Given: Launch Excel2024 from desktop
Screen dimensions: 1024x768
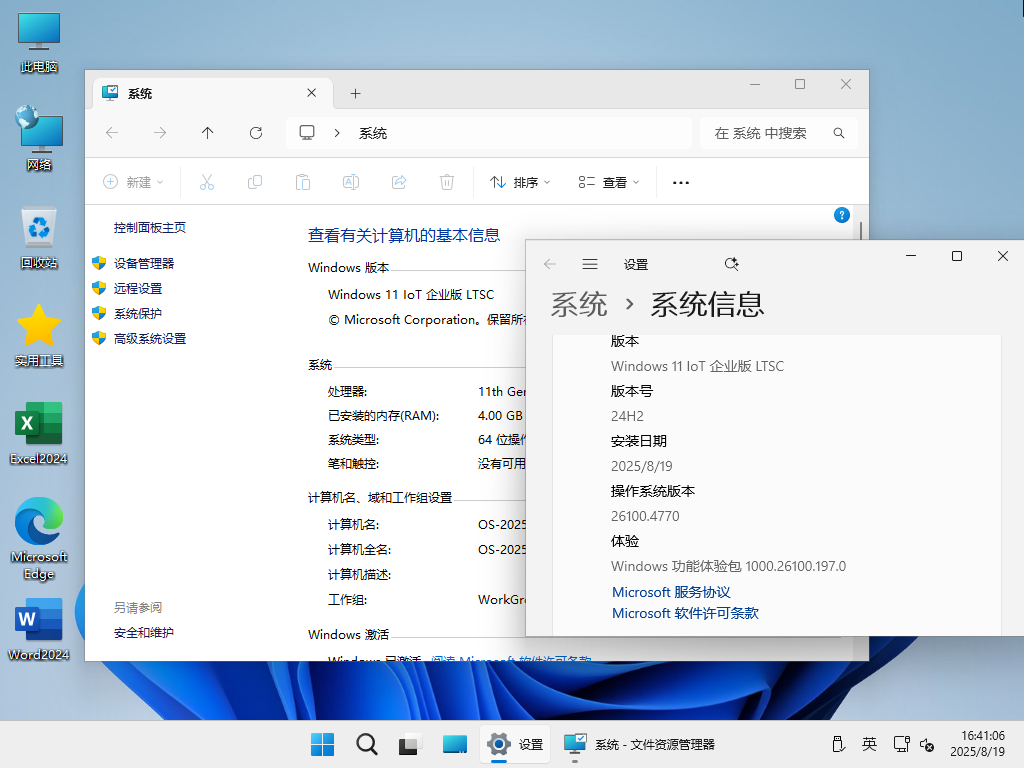Looking at the screenshot, I should (x=39, y=434).
